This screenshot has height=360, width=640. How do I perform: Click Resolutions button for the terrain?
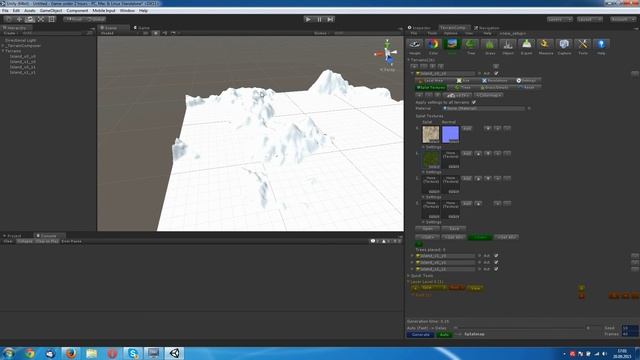(495, 80)
